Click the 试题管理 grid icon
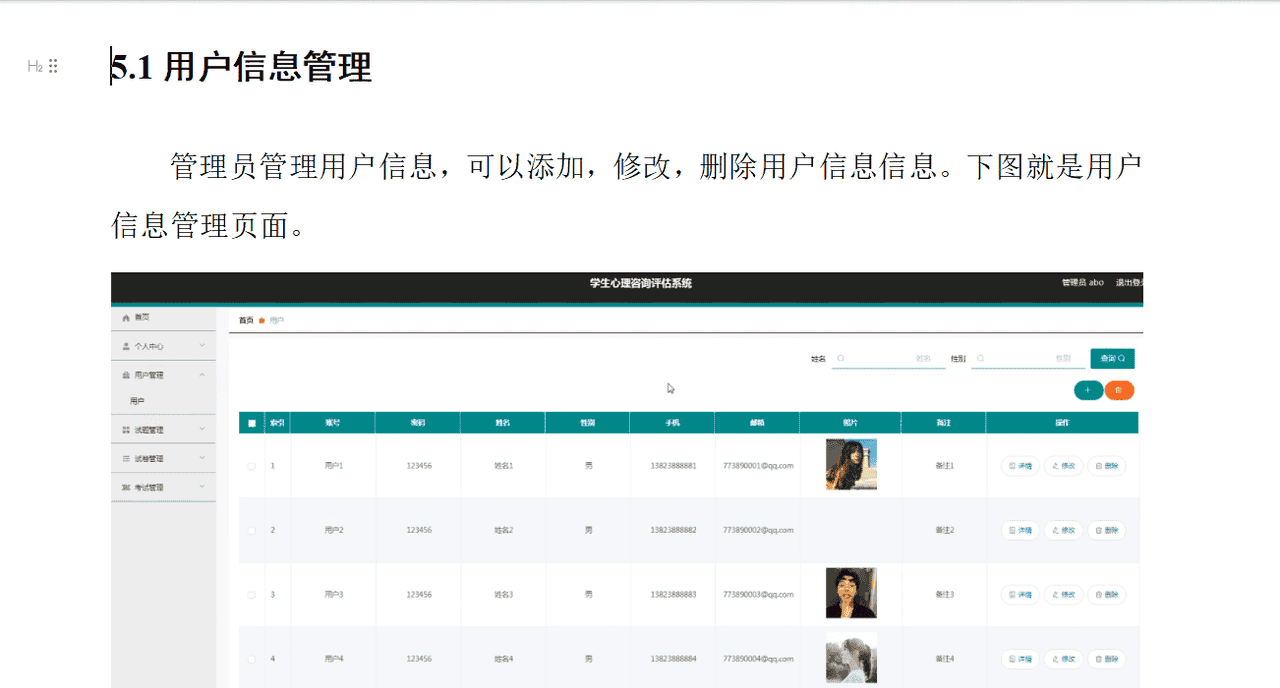 click(x=125, y=428)
